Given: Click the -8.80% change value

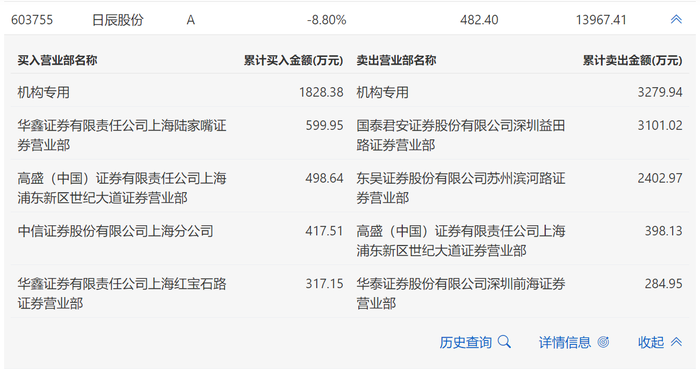Looking at the screenshot, I should click(x=326, y=20).
